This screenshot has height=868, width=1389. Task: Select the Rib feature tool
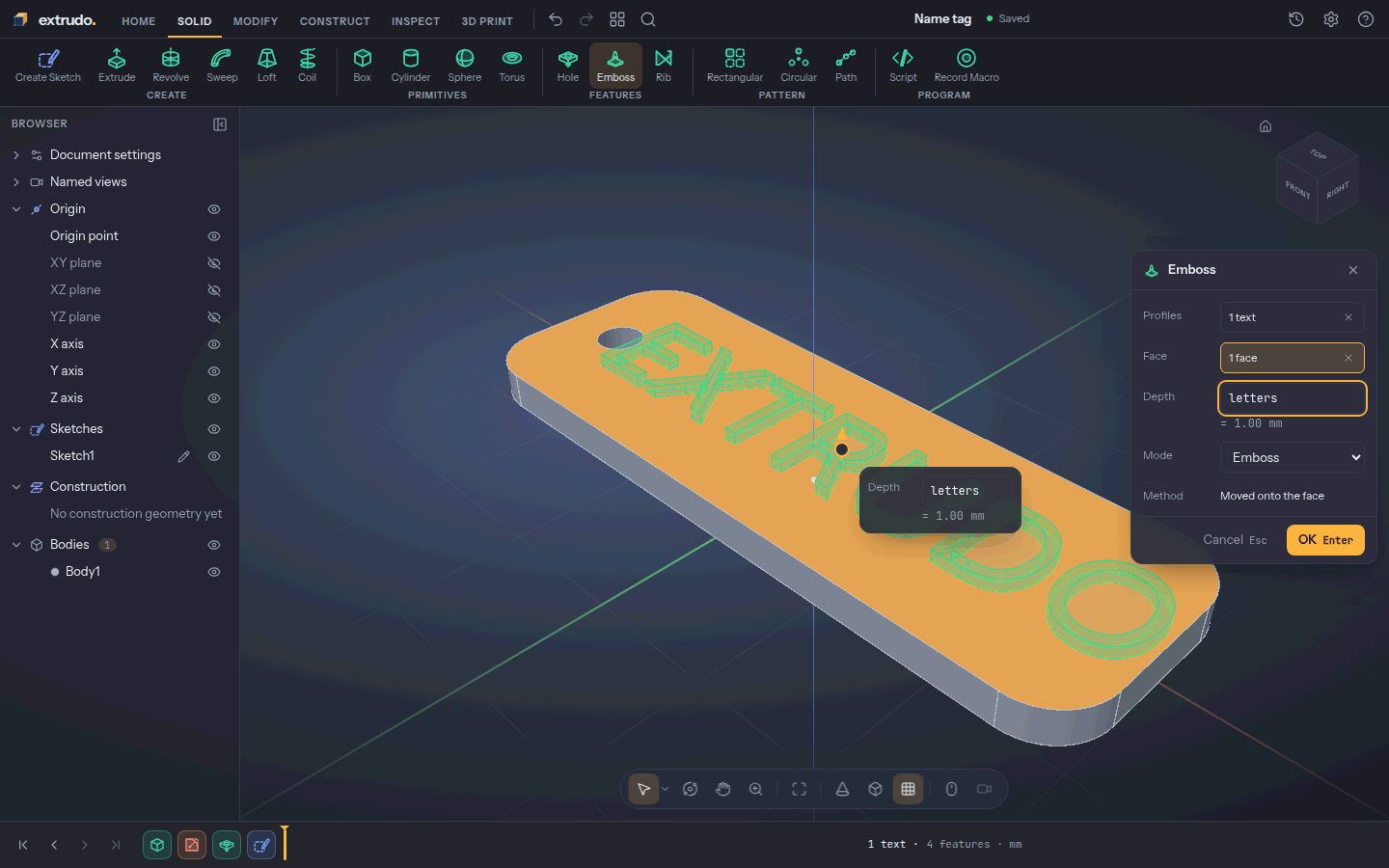click(664, 66)
